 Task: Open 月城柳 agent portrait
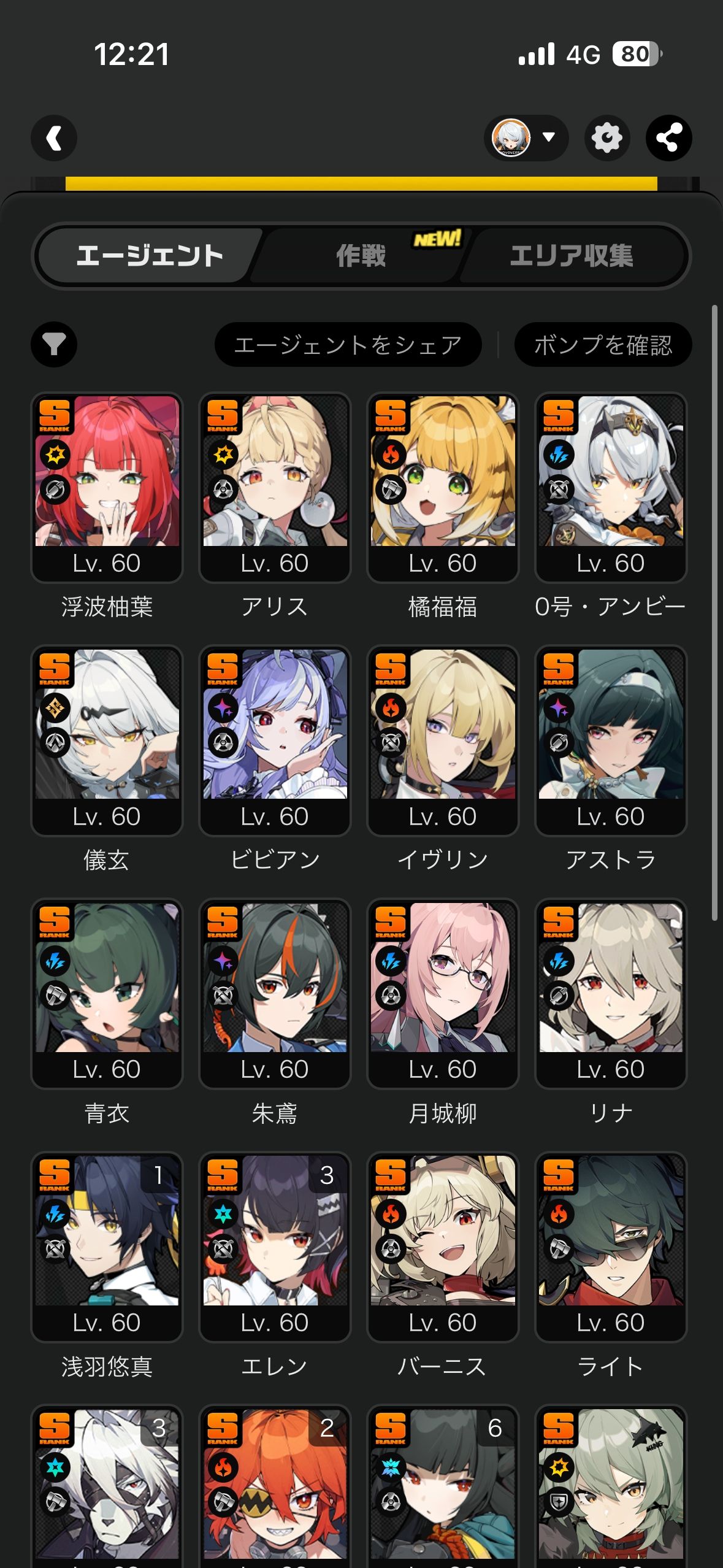click(443, 977)
